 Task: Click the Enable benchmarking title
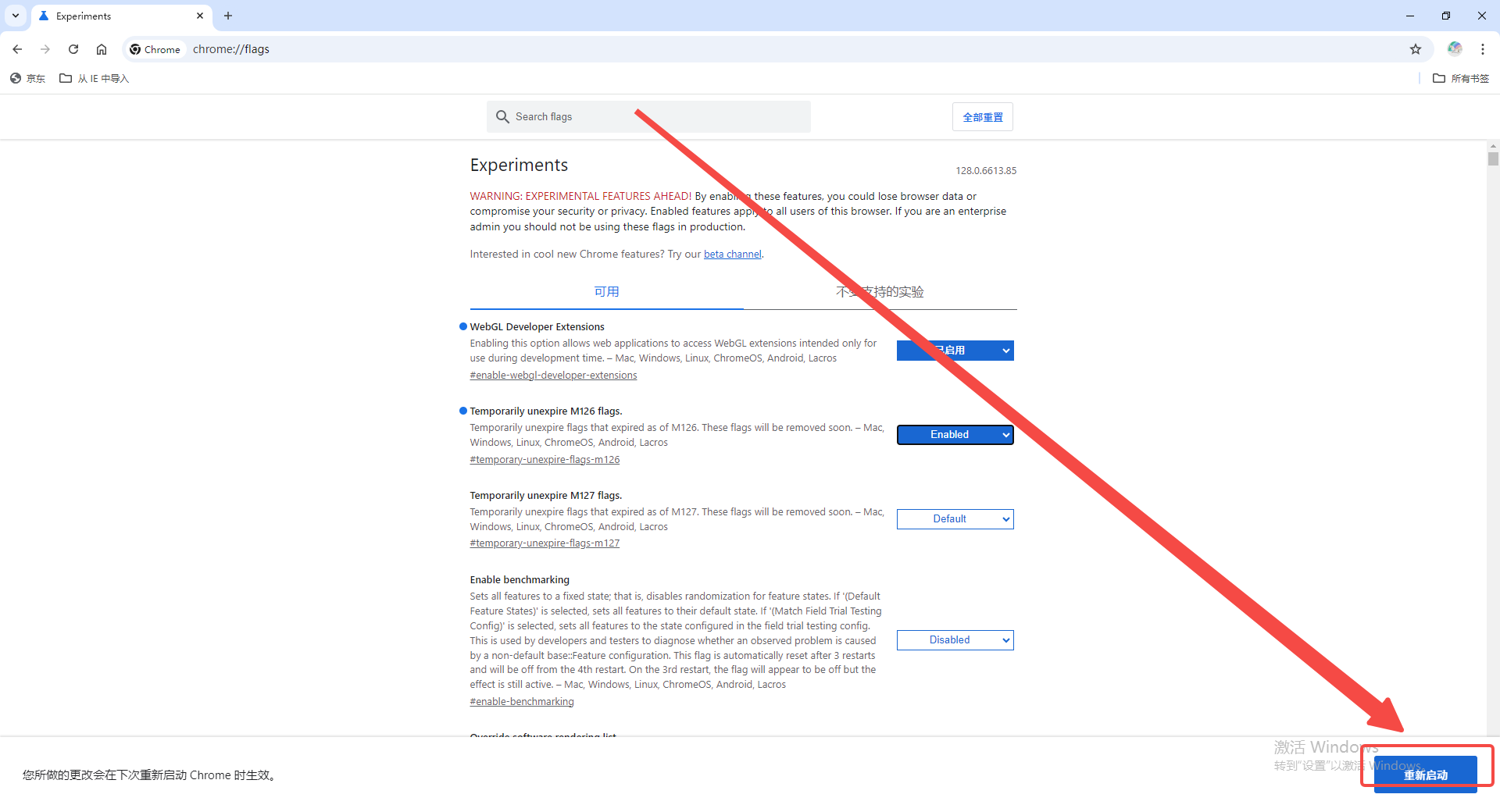tap(520, 580)
